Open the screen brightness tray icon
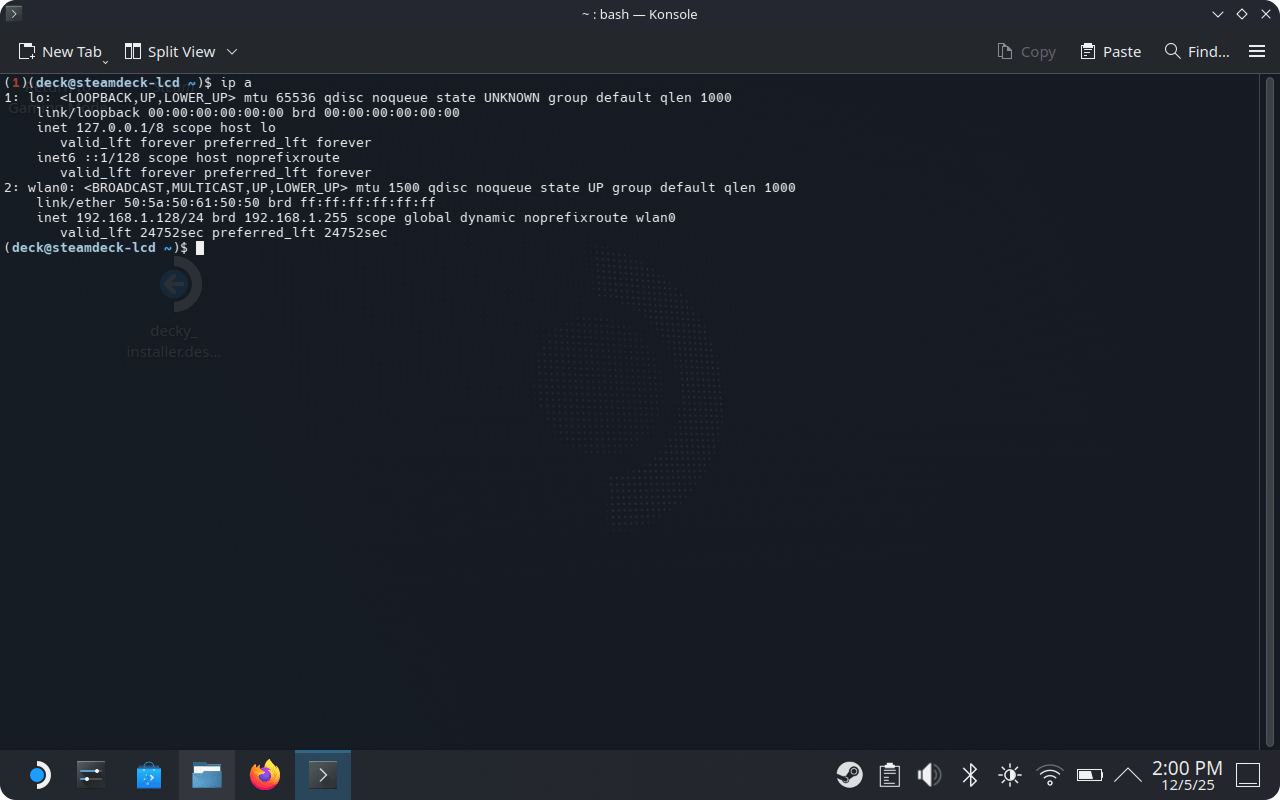Viewport: 1280px width, 800px height. click(x=1009, y=775)
